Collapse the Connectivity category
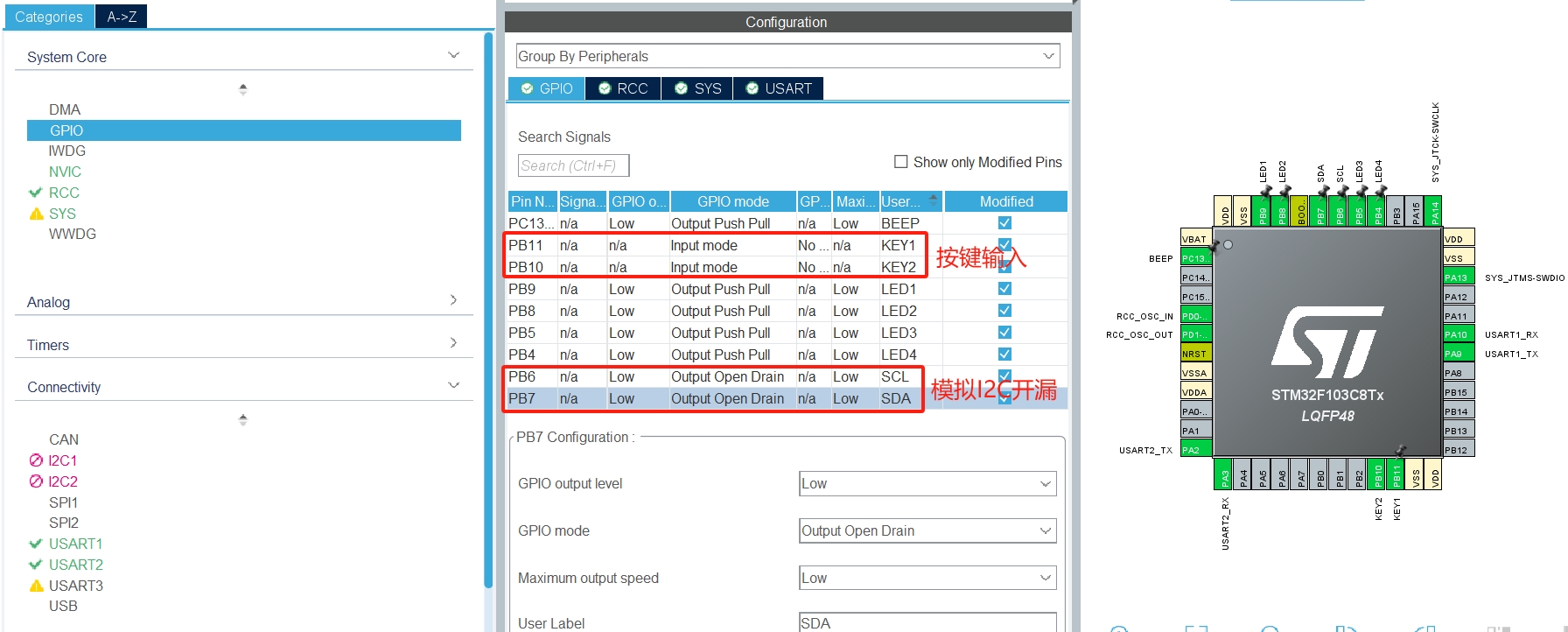The width and height of the screenshot is (1568, 632). 453,386
